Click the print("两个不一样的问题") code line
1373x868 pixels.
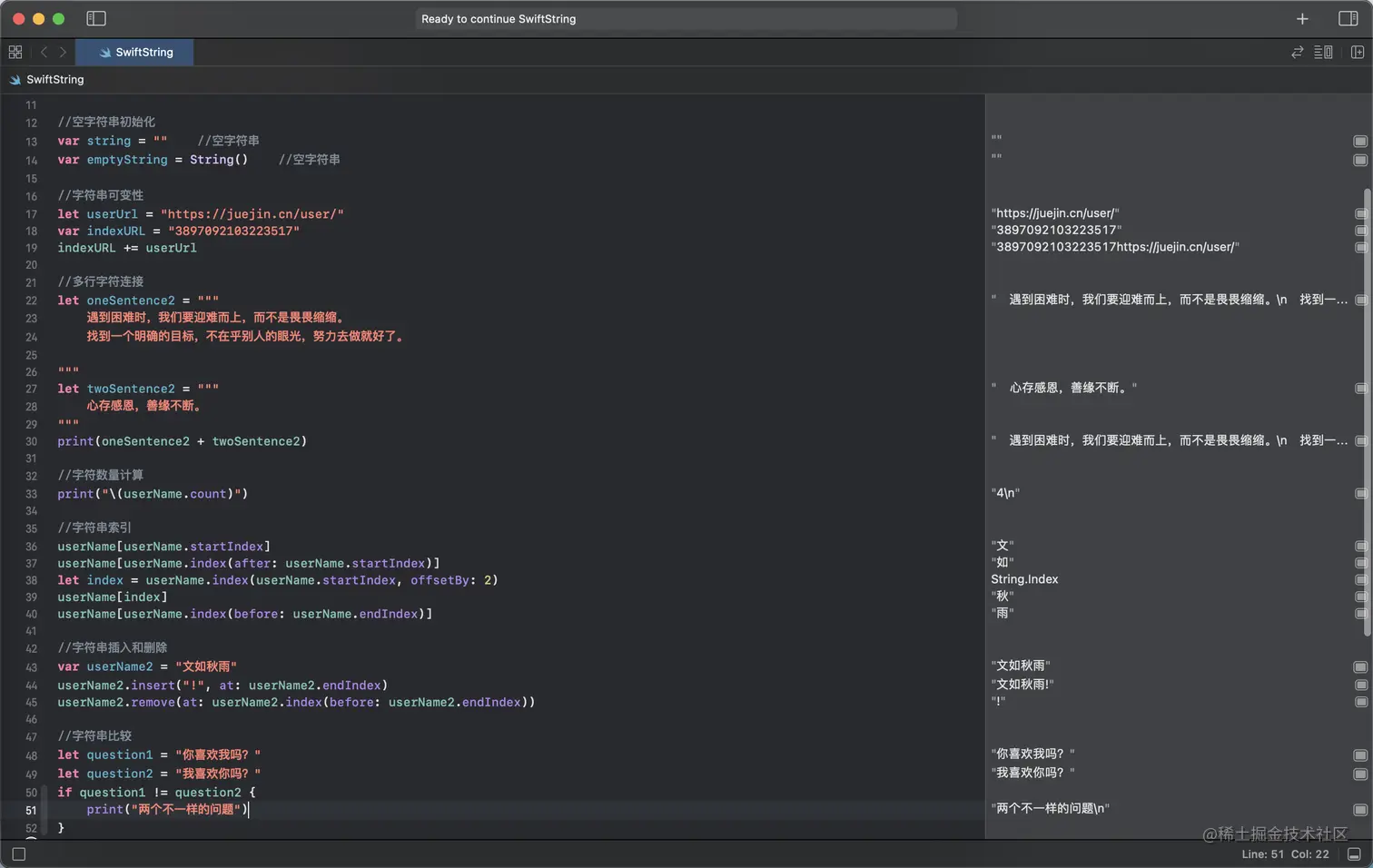[x=167, y=810]
